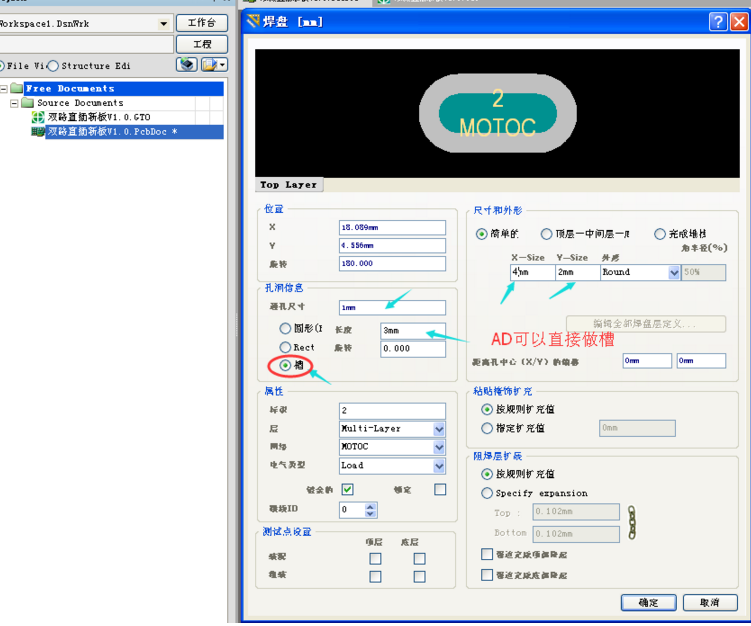The image size is (751, 626).
Task: Click the Source Documents folder icon
Action: click(x=28, y=103)
